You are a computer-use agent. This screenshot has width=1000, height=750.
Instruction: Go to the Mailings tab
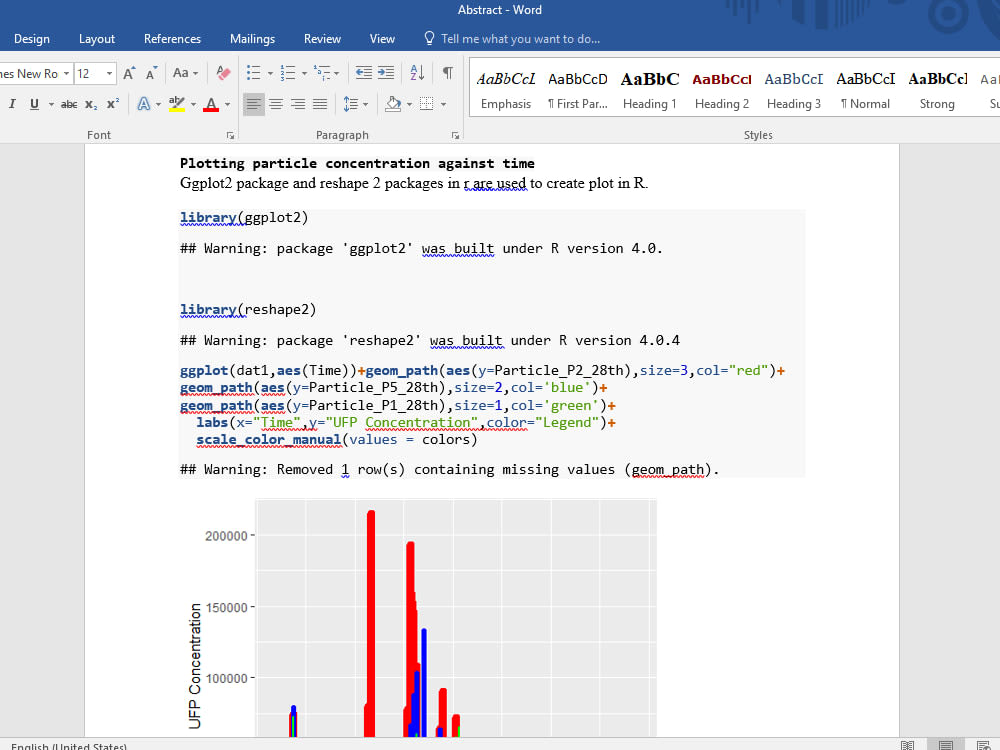click(x=253, y=39)
